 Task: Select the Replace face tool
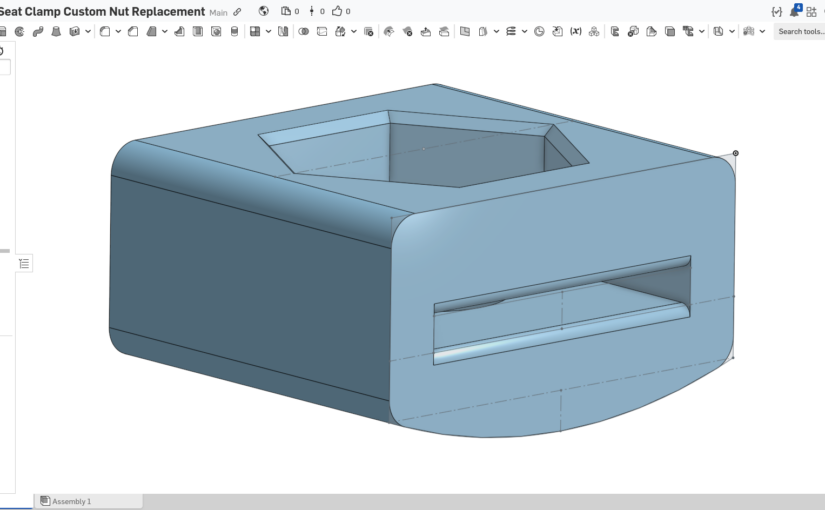(444, 32)
